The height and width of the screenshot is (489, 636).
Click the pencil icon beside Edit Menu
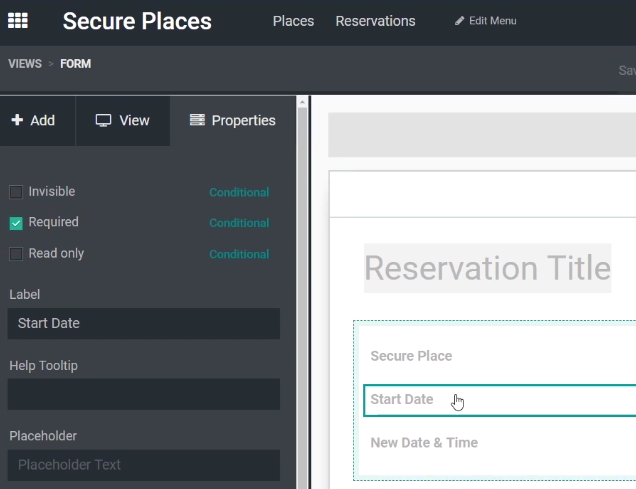coord(459,21)
